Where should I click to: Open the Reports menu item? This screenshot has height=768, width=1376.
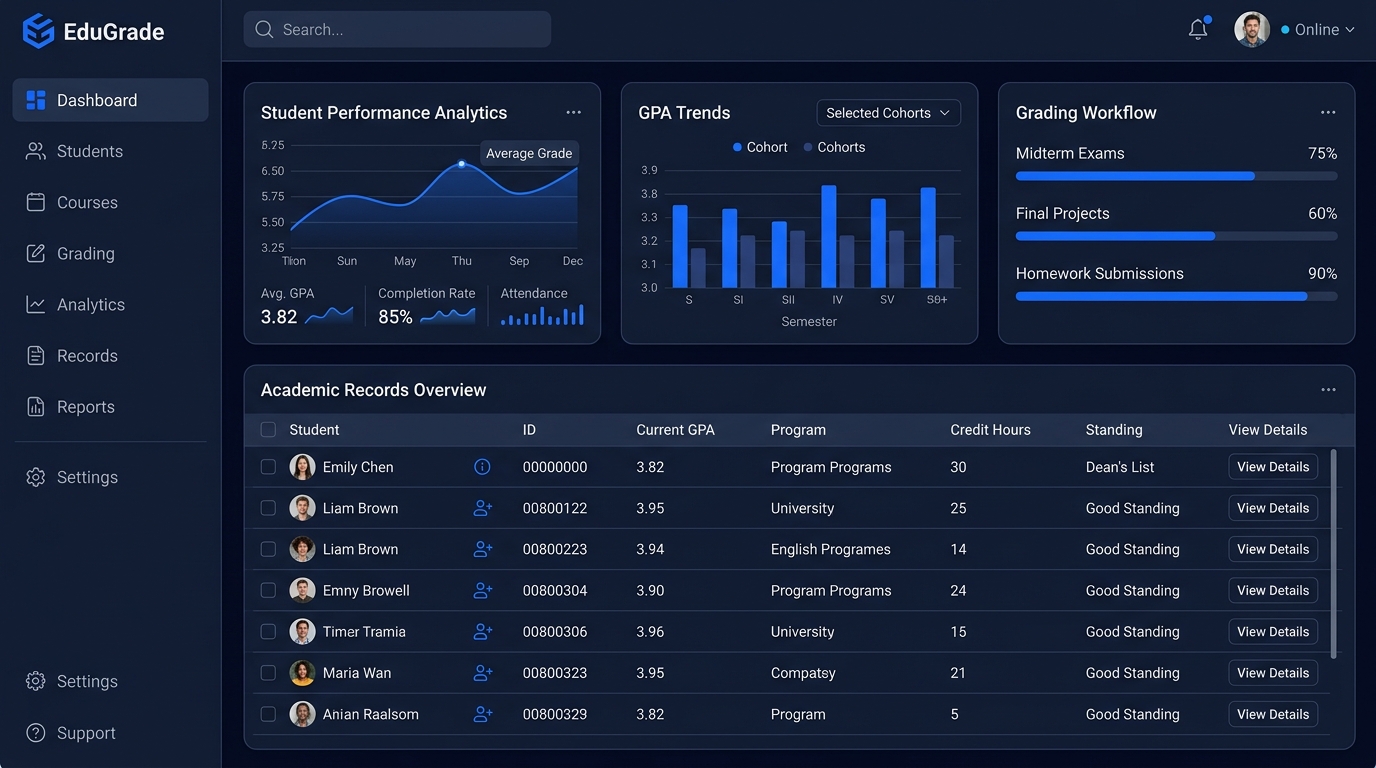pyautogui.click(x=110, y=406)
